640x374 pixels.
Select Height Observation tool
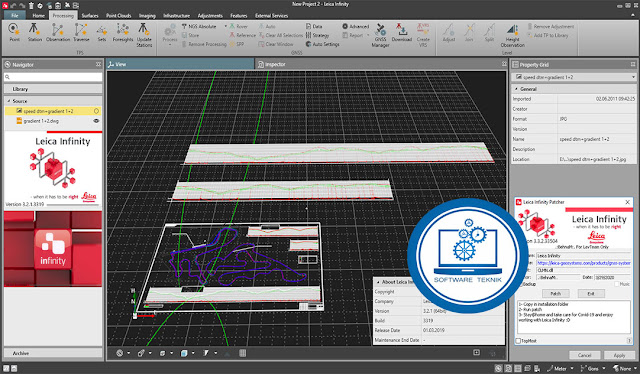click(512, 35)
